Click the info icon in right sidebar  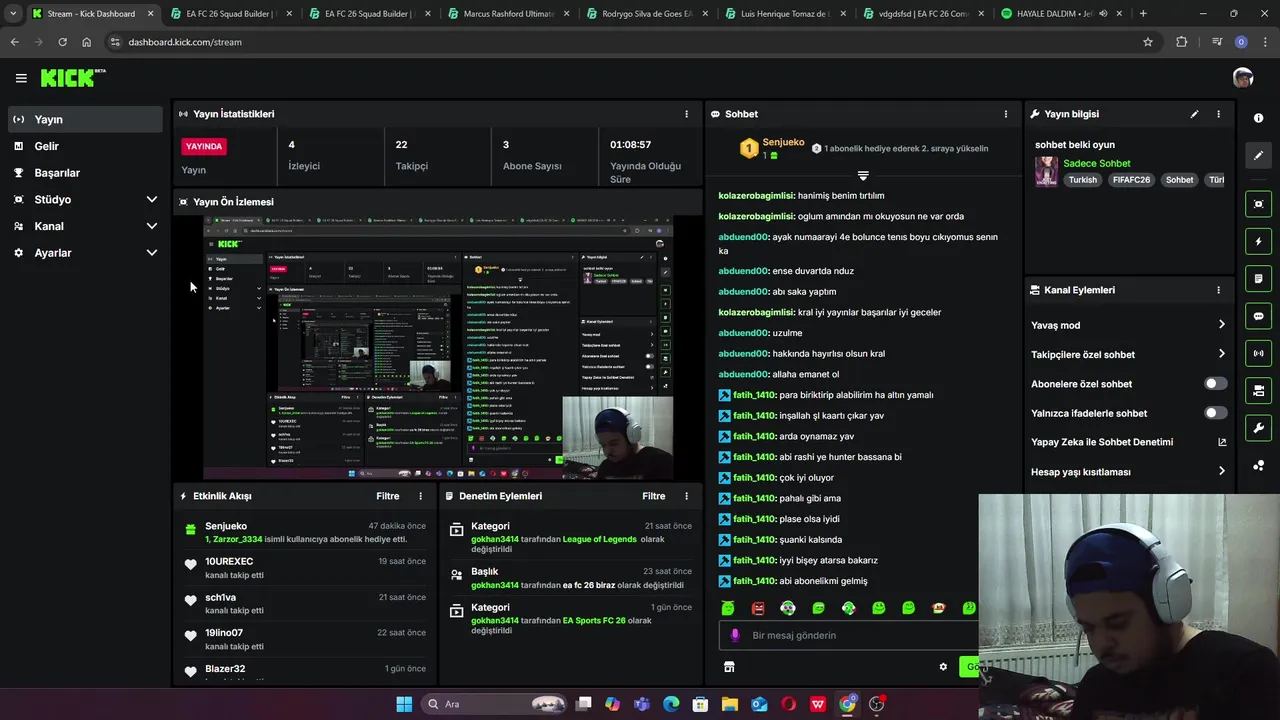point(1258,118)
